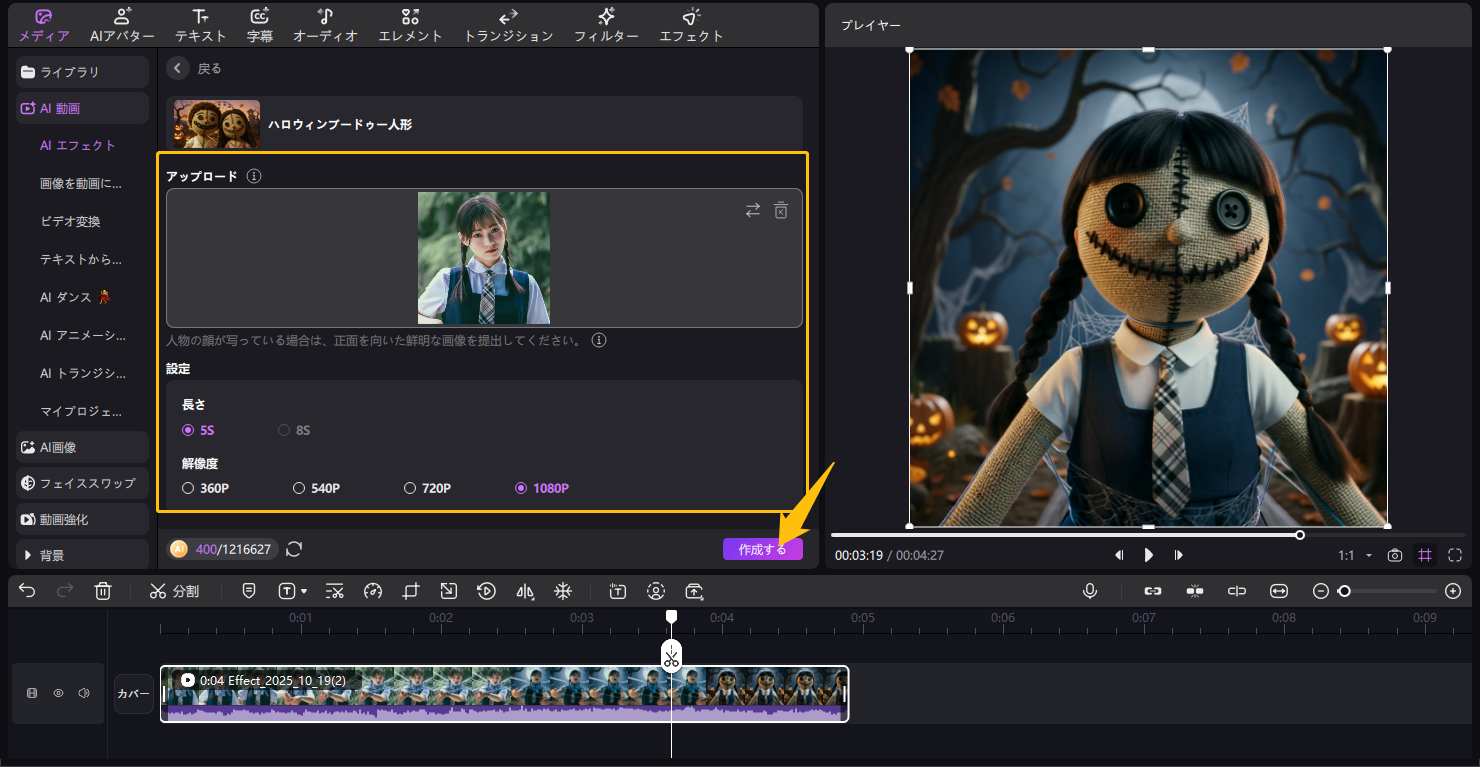Click the timeline zoom slider handle
The image size is (1480, 767).
1345,591
